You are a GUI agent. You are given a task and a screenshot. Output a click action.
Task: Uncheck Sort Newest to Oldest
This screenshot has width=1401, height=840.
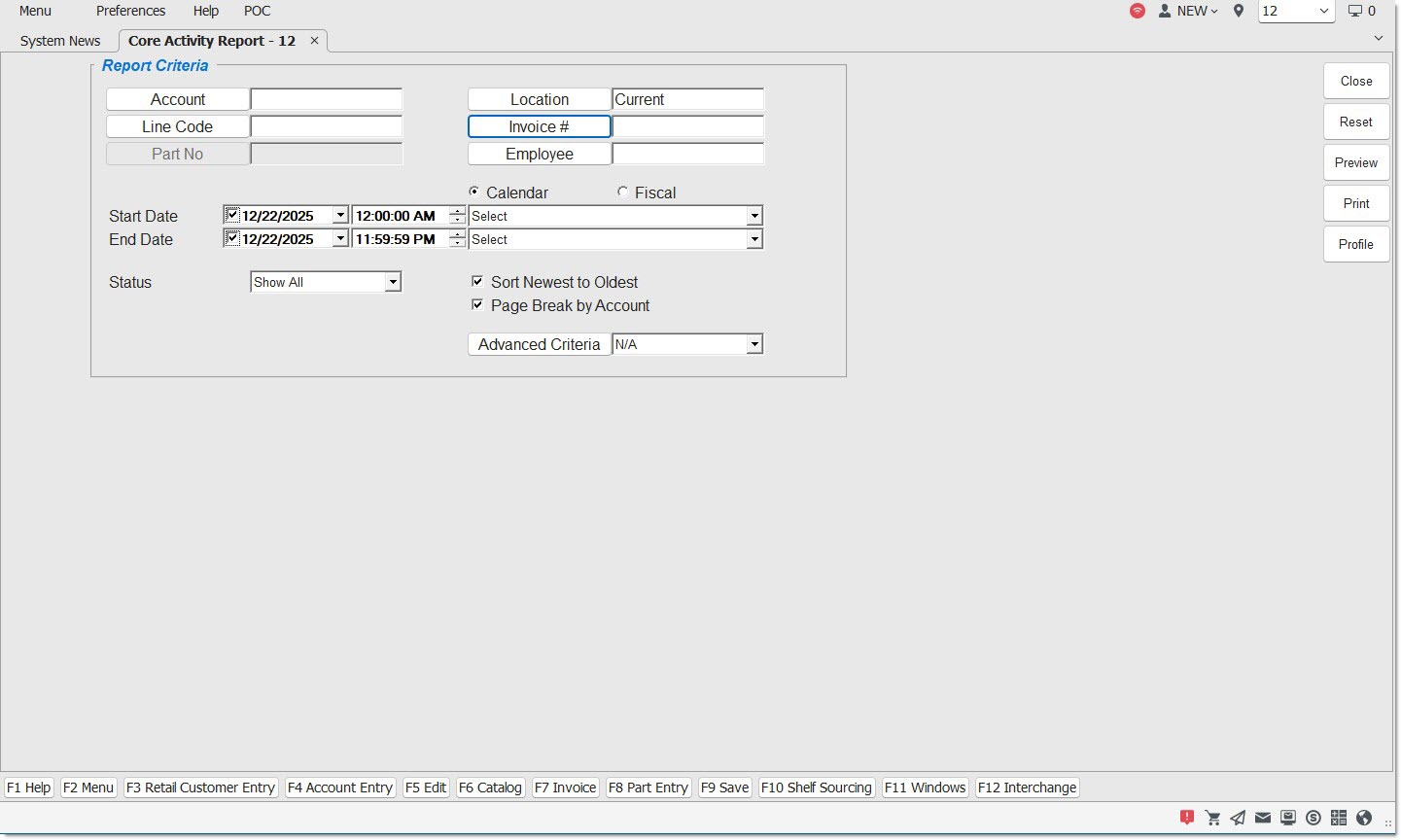(477, 282)
